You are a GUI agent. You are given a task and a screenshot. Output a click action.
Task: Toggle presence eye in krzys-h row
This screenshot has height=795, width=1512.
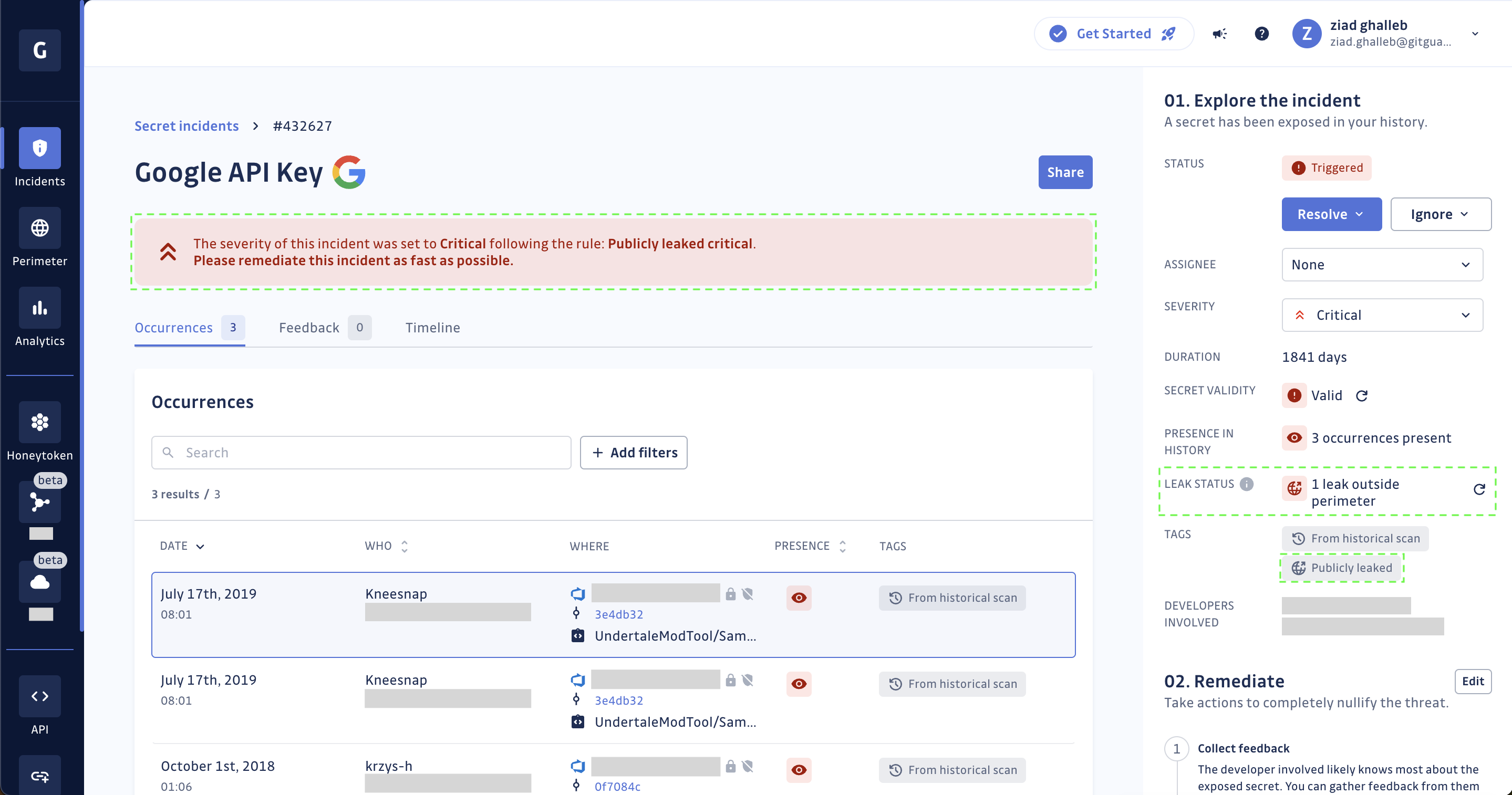pos(798,770)
